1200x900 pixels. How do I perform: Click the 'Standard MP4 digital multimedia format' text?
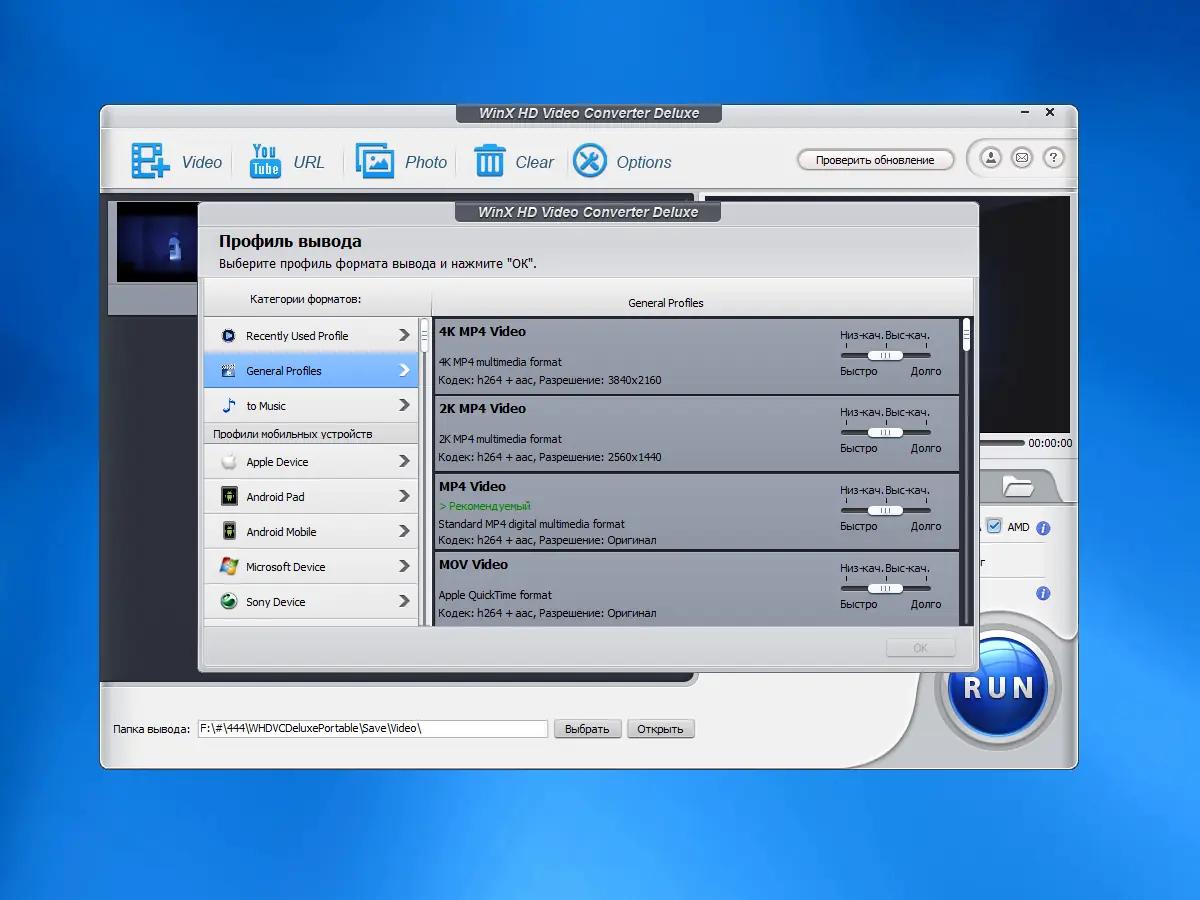(x=531, y=524)
